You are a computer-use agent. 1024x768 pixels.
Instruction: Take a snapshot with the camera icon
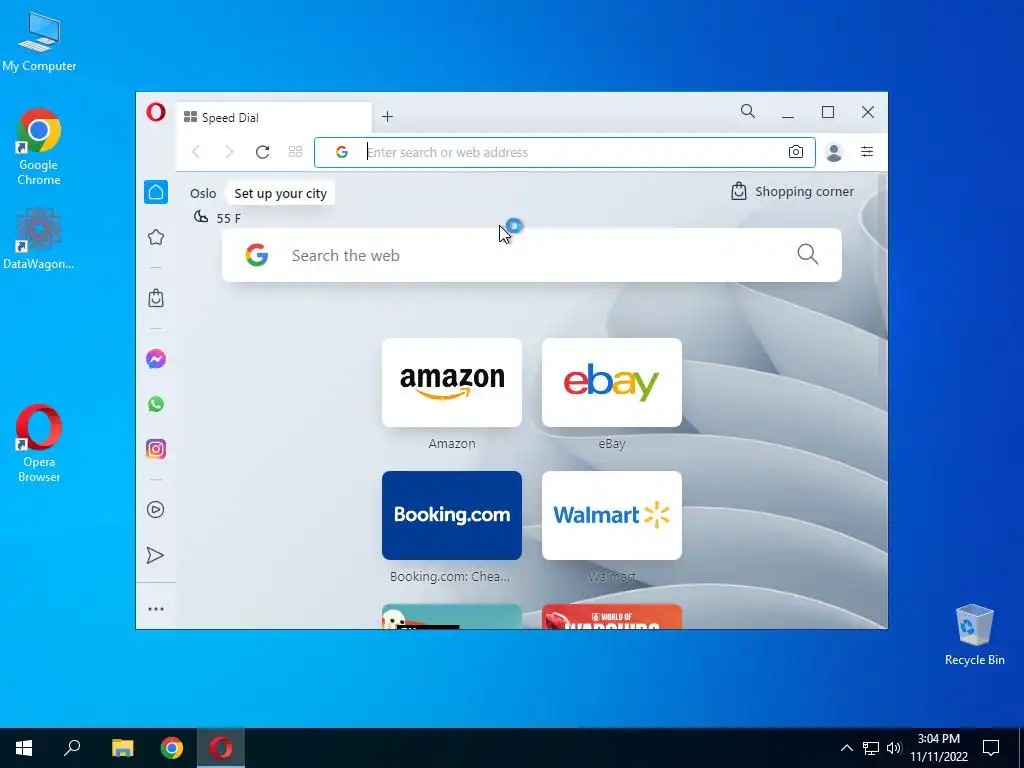click(x=795, y=152)
